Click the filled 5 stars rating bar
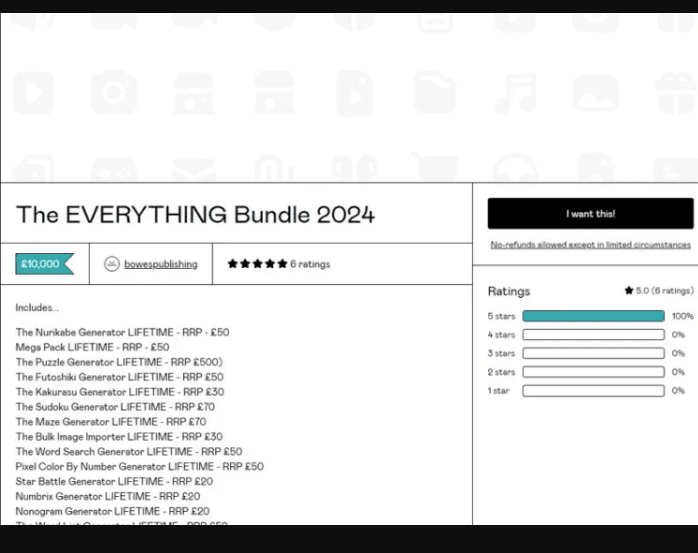Screen dimensions: 698x553 point(593,316)
